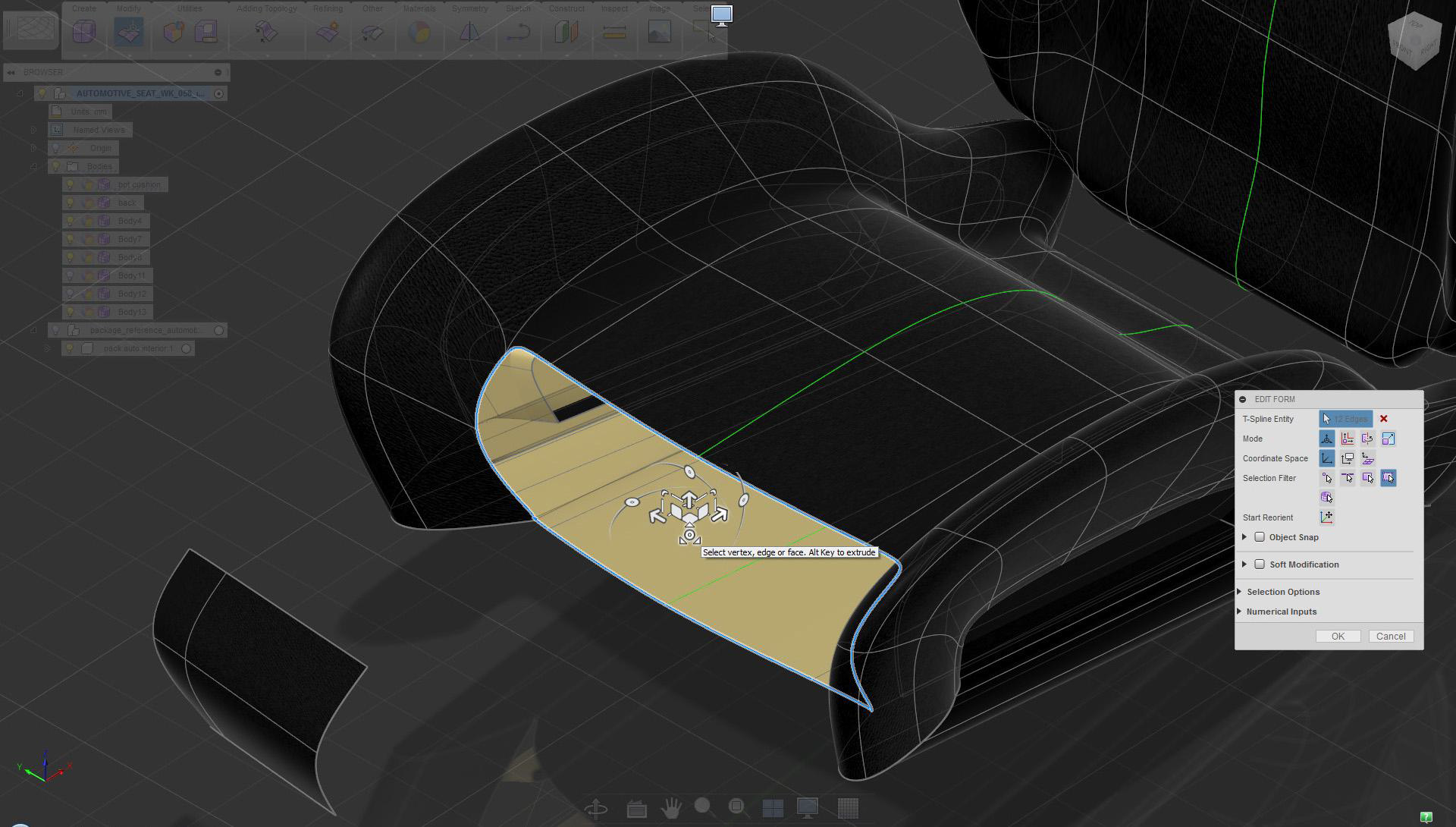Image resolution: width=1456 pixels, height=827 pixels.
Task: Select Body11 in the browser tree
Action: pyautogui.click(x=131, y=275)
